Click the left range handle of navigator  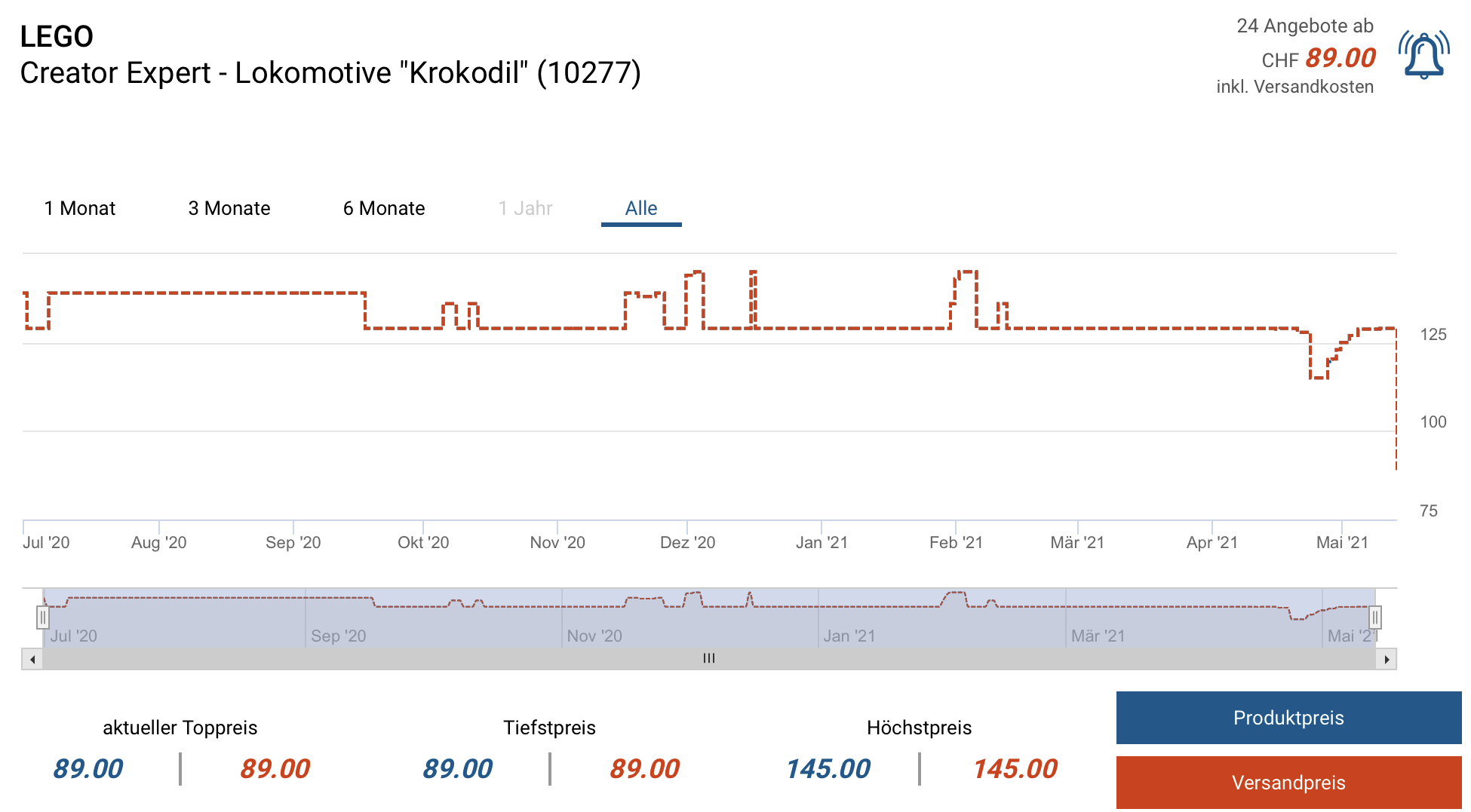click(x=43, y=618)
